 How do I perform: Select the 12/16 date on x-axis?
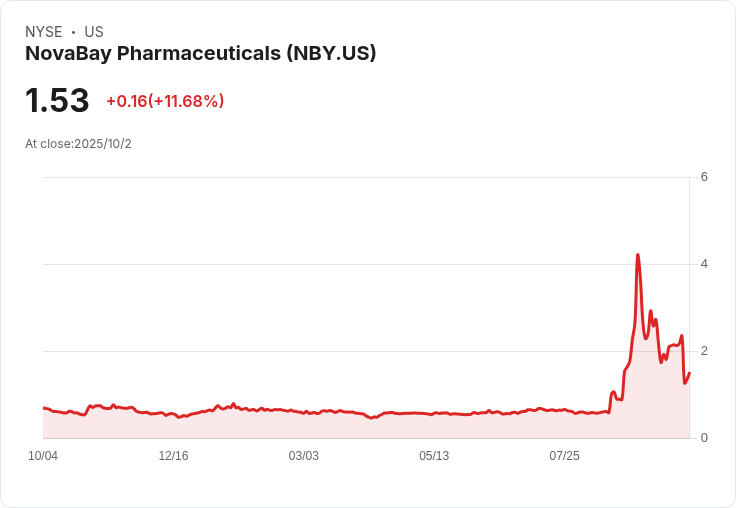[173, 456]
